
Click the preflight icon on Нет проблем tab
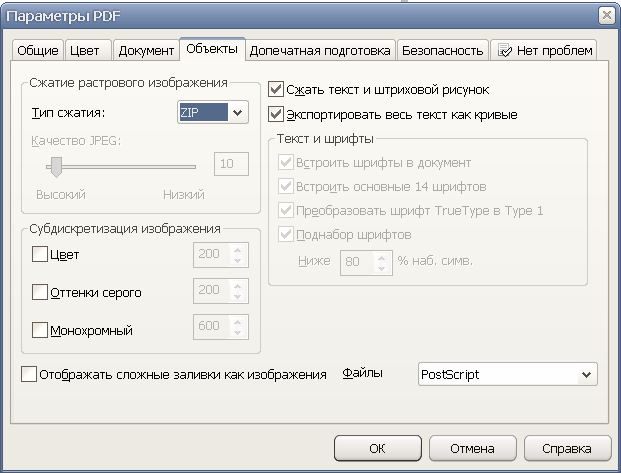point(506,50)
